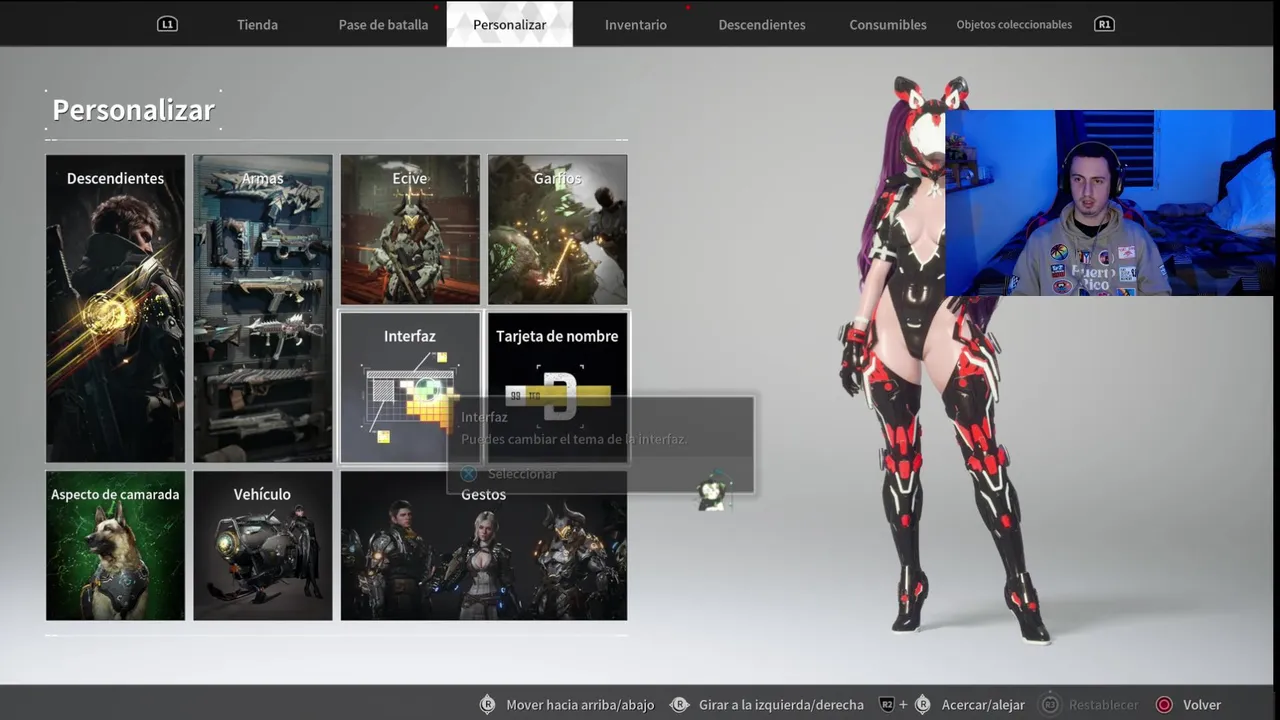Image resolution: width=1280 pixels, height=720 pixels.
Task: Click Girar a la izquierda/derecha hint
Action: [781, 705]
